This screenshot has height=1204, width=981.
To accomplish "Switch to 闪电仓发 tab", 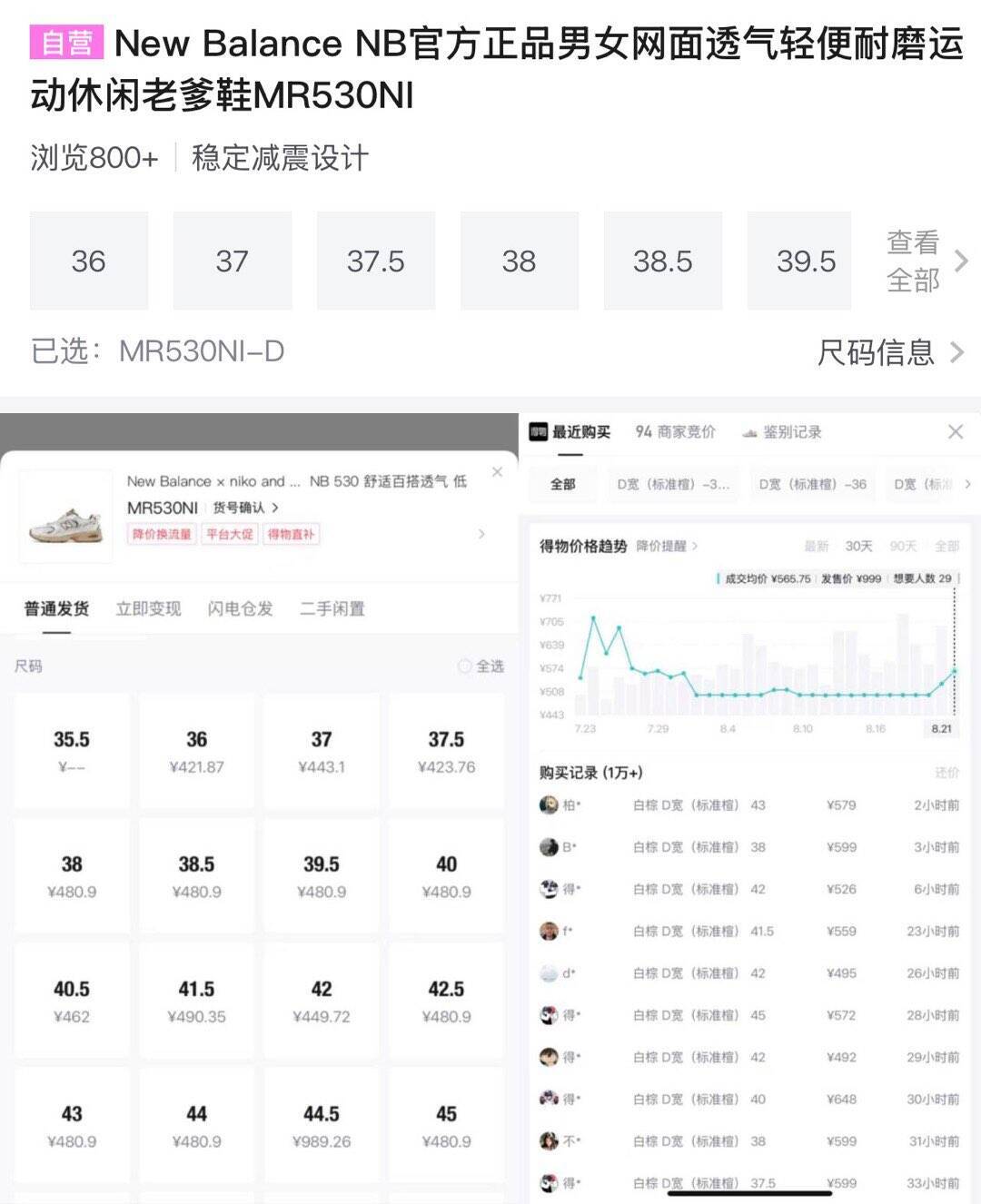I will pyautogui.click(x=240, y=608).
